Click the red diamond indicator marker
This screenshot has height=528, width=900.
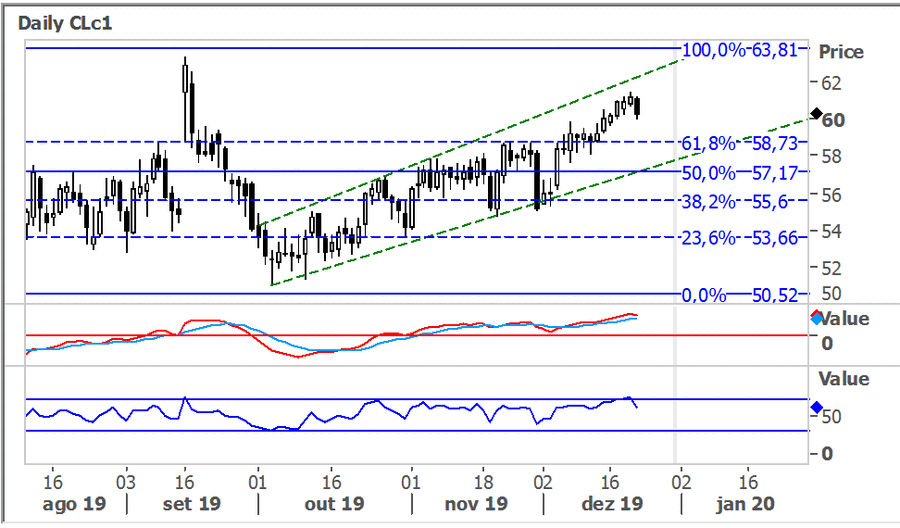click(x=816, y=314)
